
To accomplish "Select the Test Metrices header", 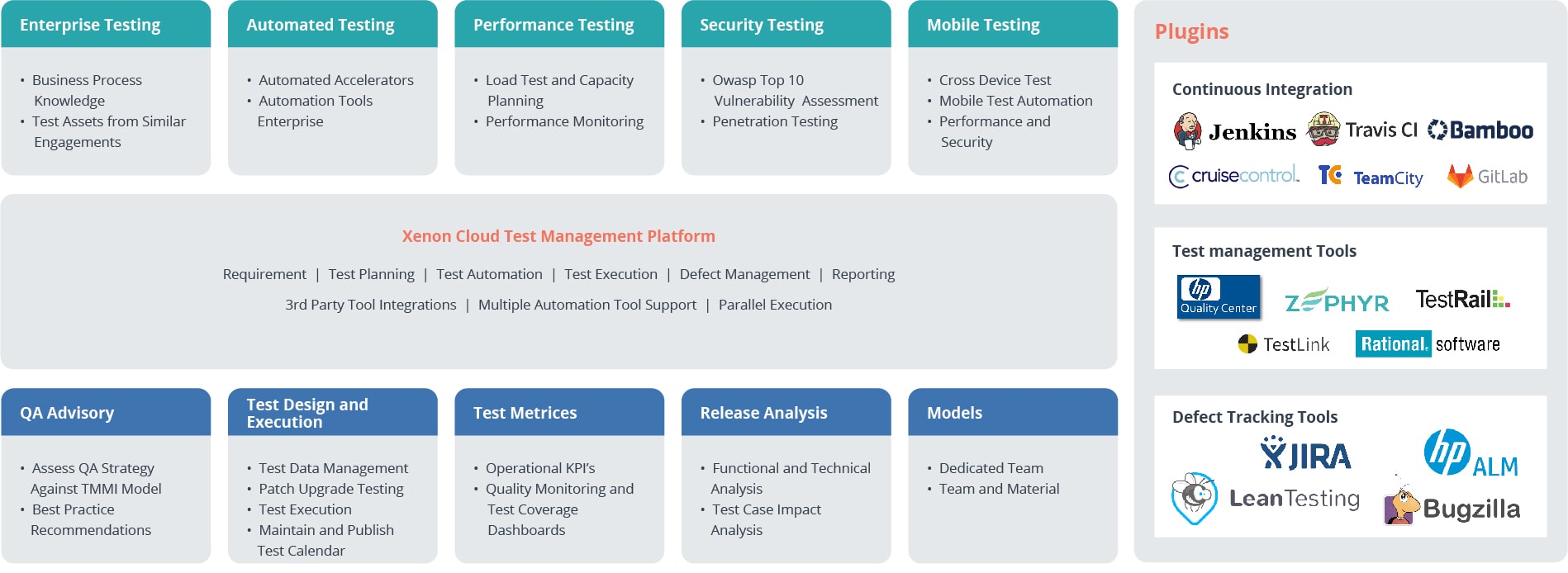I will tap(525, 413).
